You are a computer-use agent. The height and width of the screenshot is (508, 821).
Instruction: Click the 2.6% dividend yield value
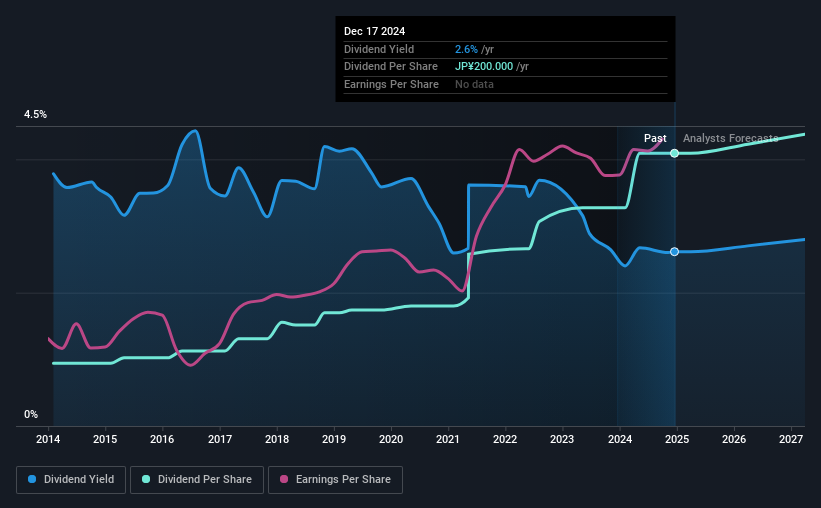coord(466,49)
